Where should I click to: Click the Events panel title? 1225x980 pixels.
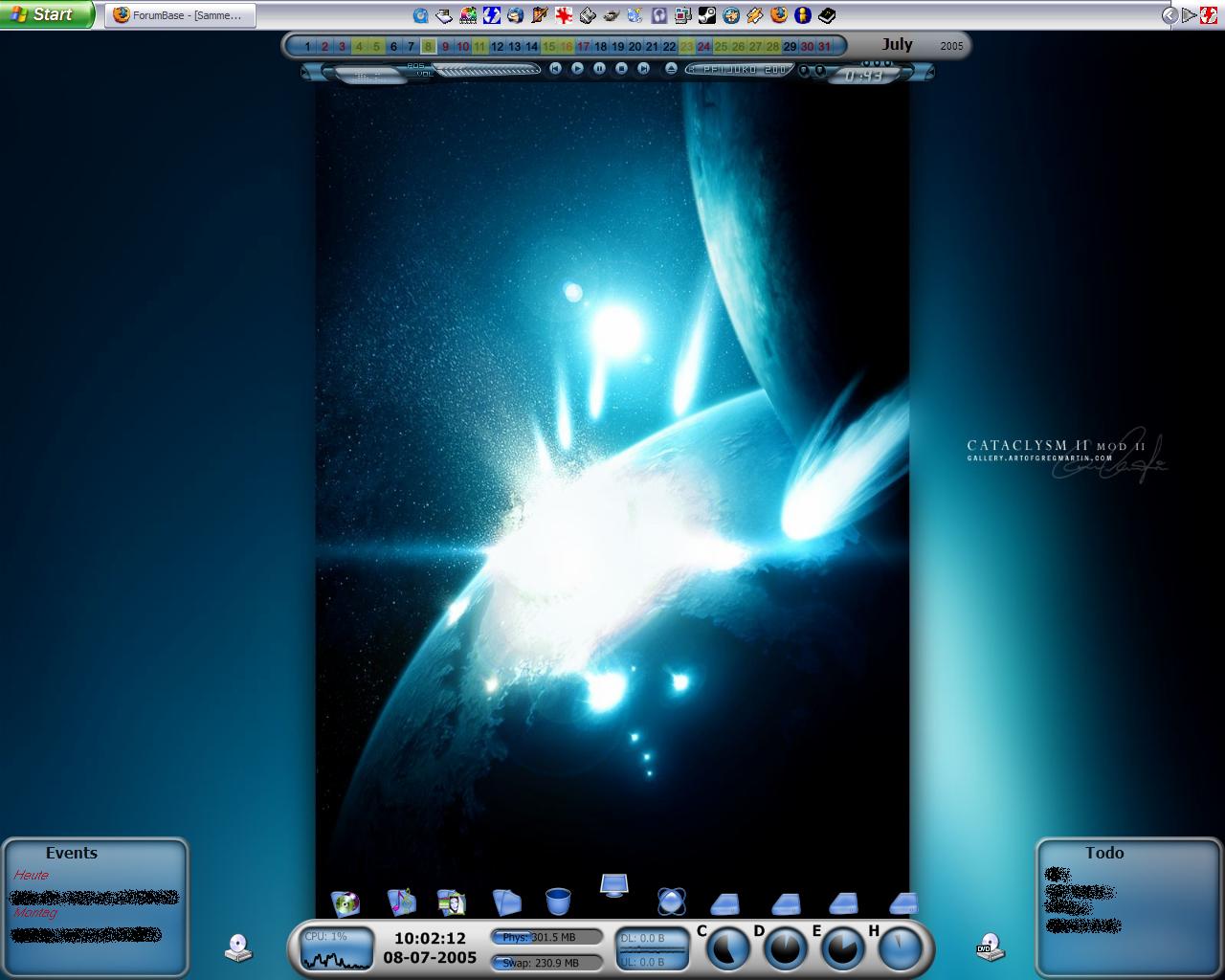tap(72, 853)
